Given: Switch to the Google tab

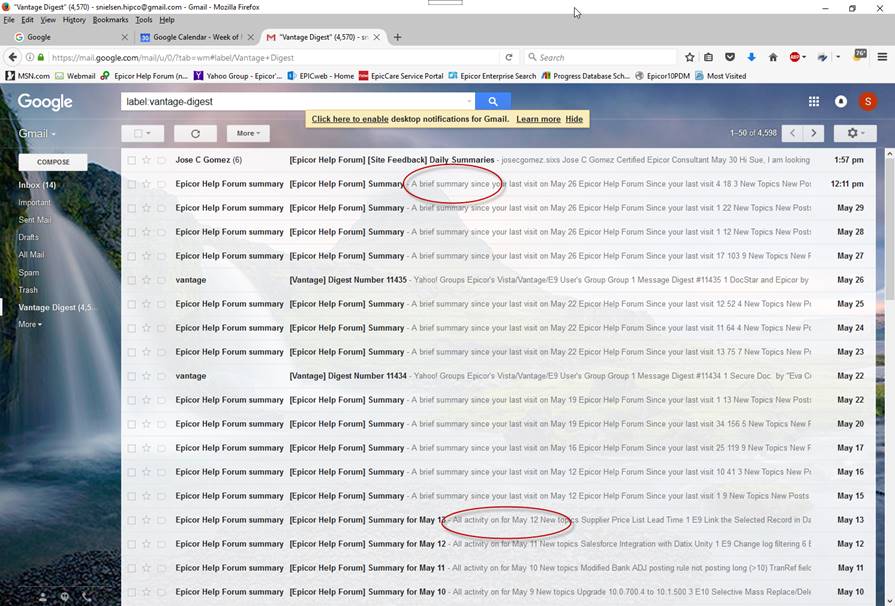Looking at the screenshot, I should (x=71, y=37).
